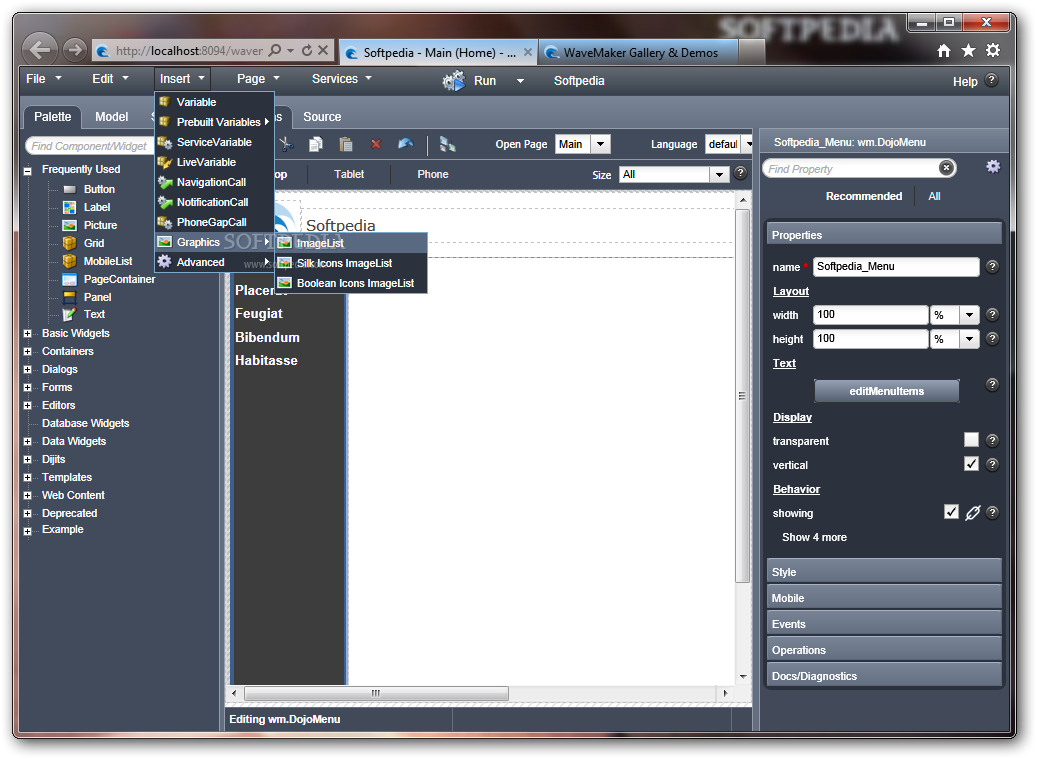Screen dimensions: 1037x759
Task: Open the Open Page Main dropdown
Action: (600, 144)
